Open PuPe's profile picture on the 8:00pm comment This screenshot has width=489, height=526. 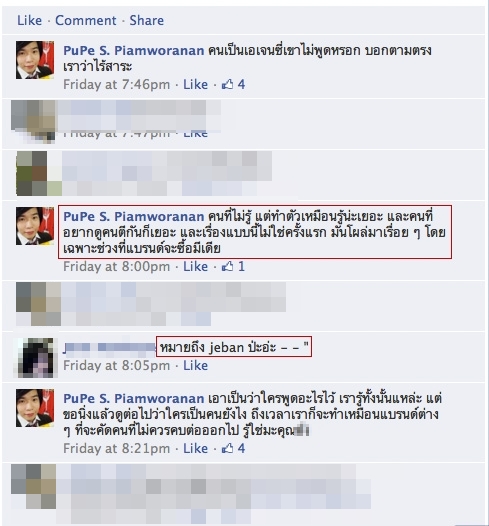tap(35, 226)
